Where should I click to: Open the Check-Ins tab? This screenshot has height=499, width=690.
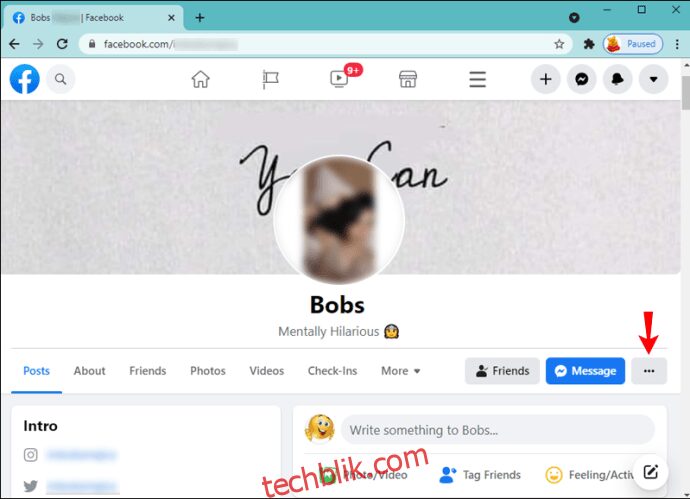pyautogui.click(x=332, y=371)
